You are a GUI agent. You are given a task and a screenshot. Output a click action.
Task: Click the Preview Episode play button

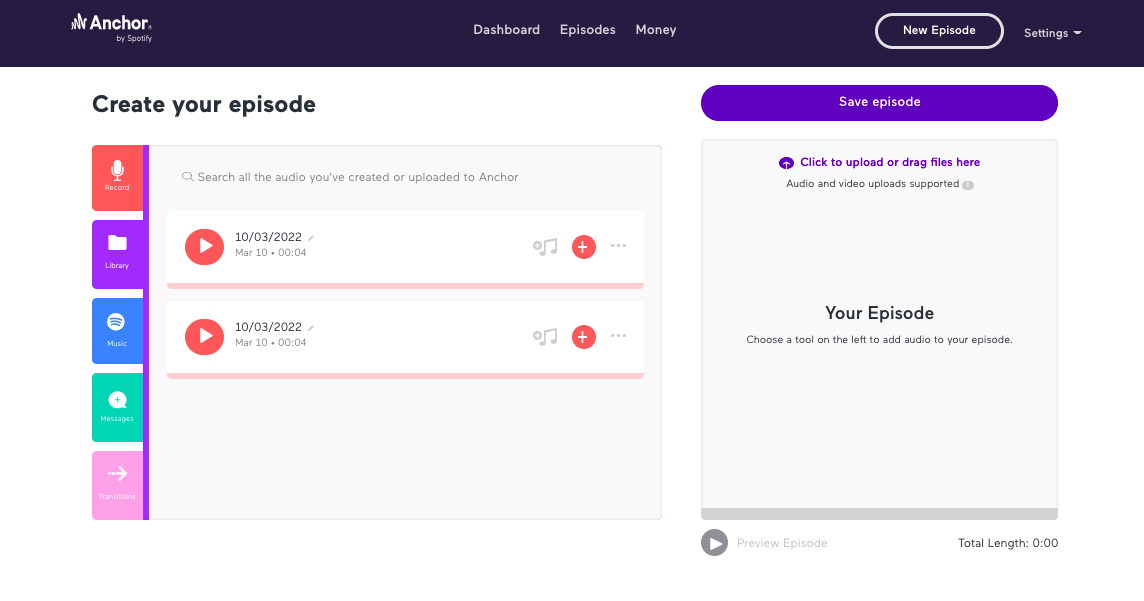click(x=714, y=543)
